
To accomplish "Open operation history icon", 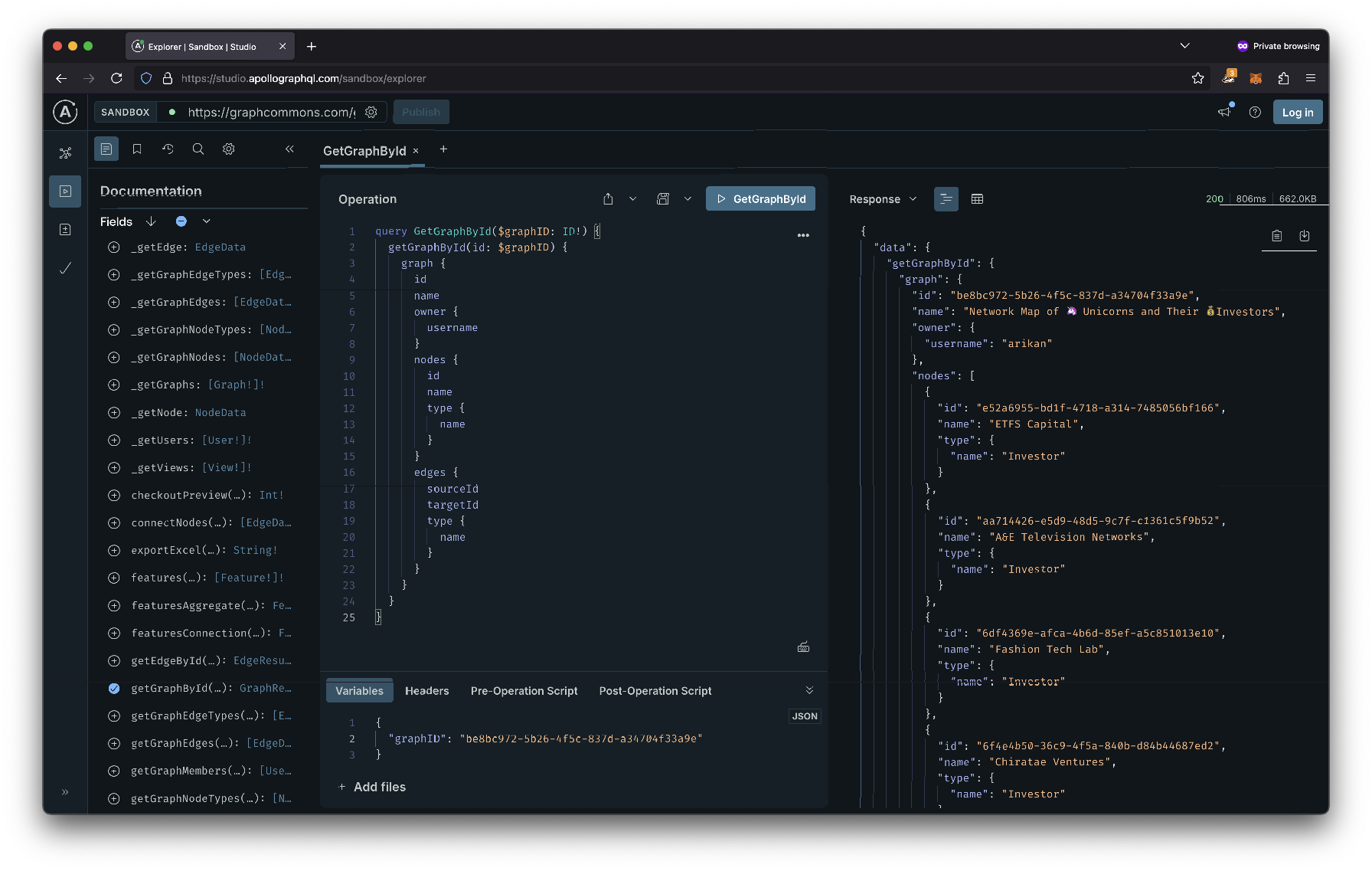I will tap(168, 149).
